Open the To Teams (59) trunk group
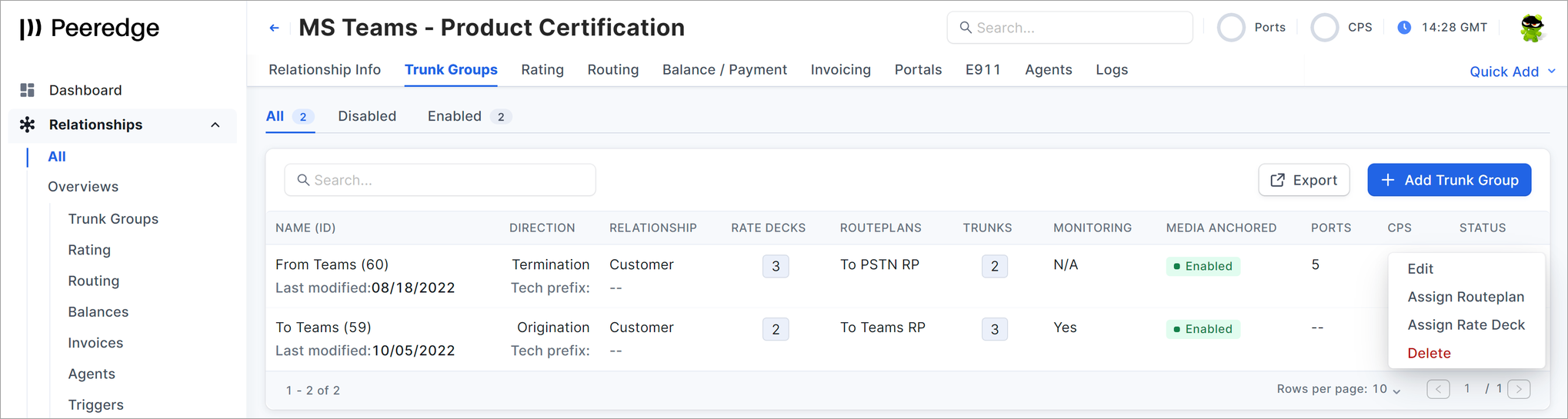The image size is (1568, 419). [323, 328]
